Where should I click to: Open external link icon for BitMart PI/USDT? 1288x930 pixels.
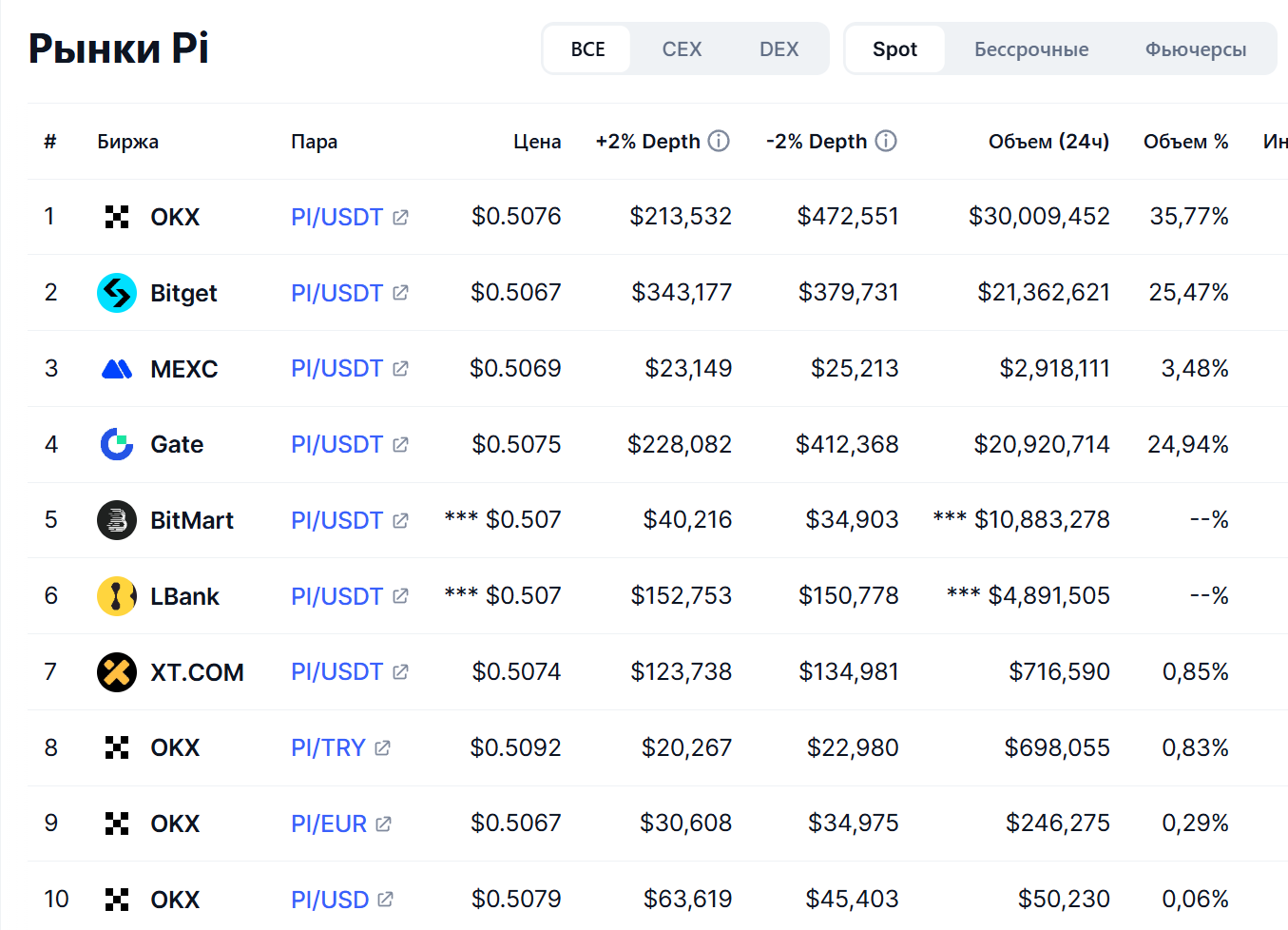[400, 520]
